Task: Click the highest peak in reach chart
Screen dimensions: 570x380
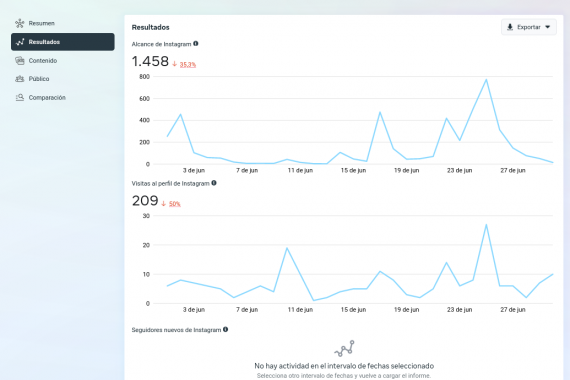Action: 486,80
